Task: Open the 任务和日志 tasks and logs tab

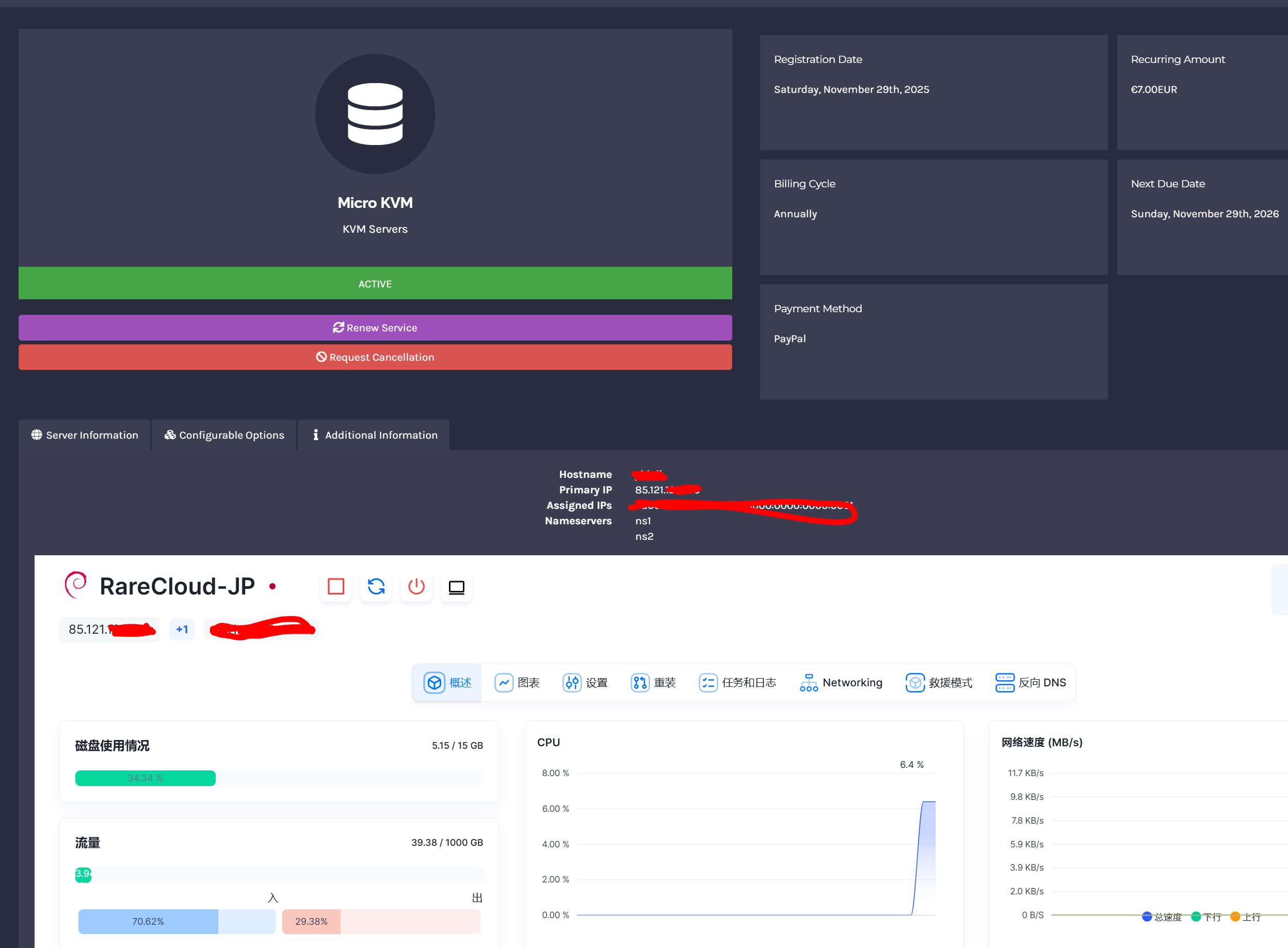Action: 737,682
